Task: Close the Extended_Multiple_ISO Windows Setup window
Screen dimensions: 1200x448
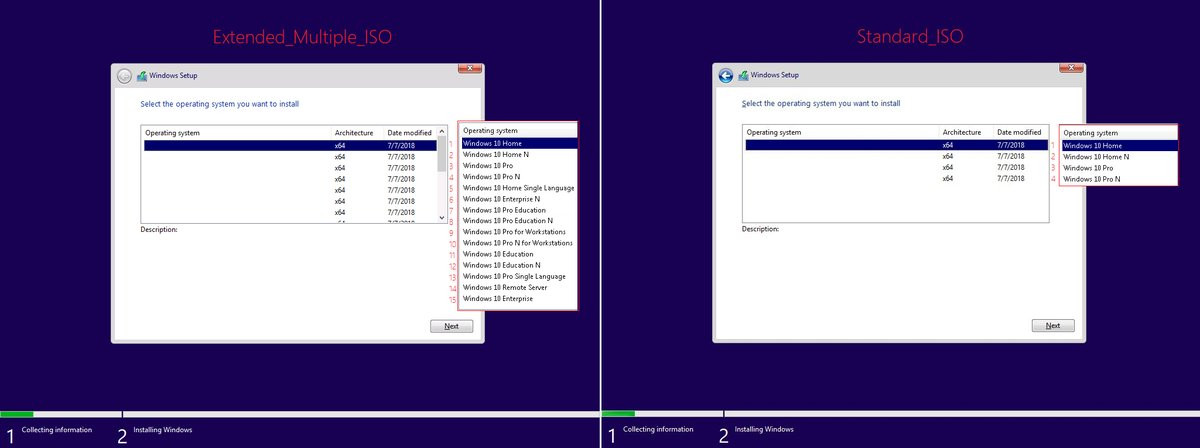Action: point(470,68)
